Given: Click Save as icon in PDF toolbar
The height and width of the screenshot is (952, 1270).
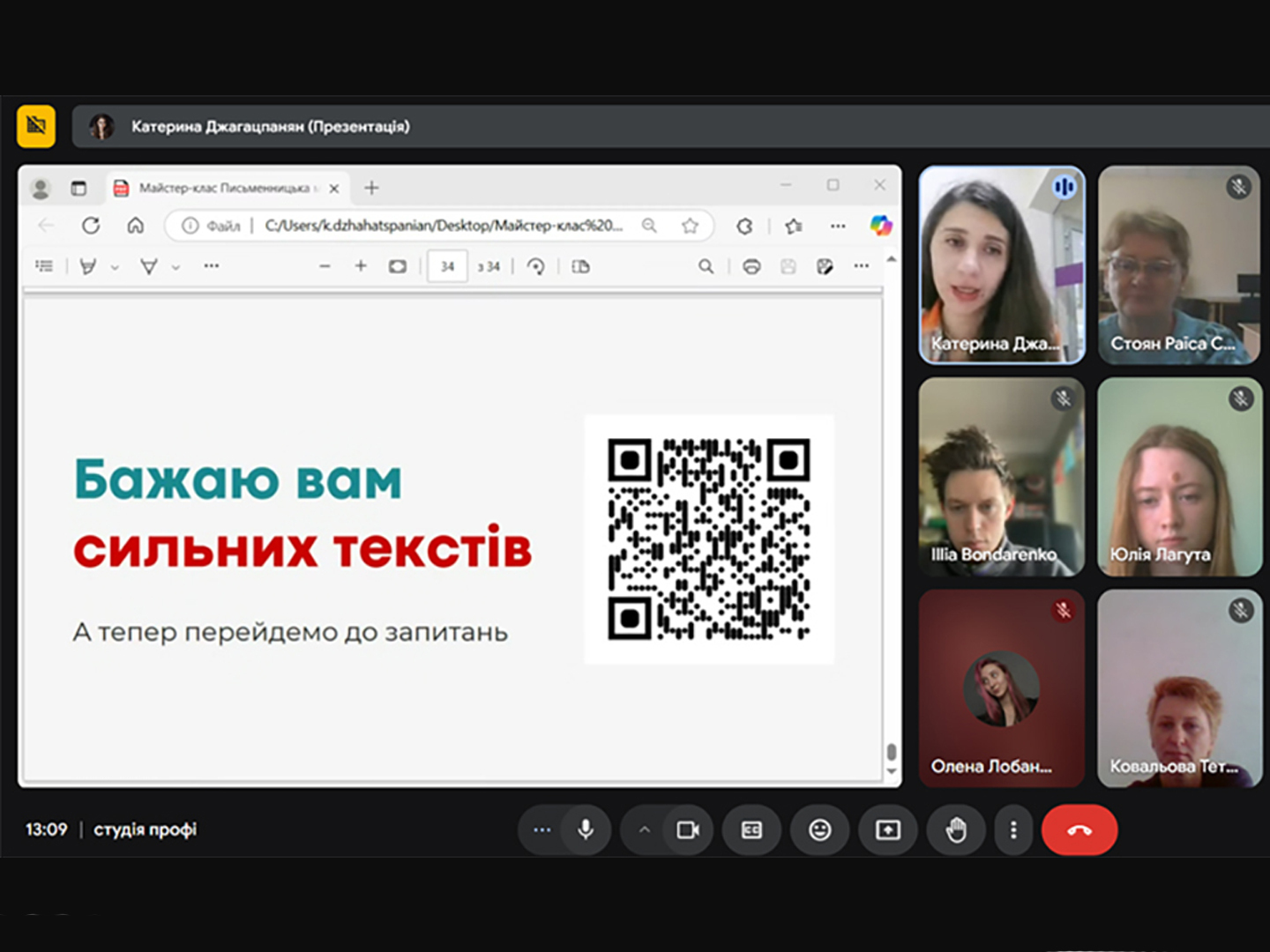Looking at the screenshot, I should [x=825, y=266].
